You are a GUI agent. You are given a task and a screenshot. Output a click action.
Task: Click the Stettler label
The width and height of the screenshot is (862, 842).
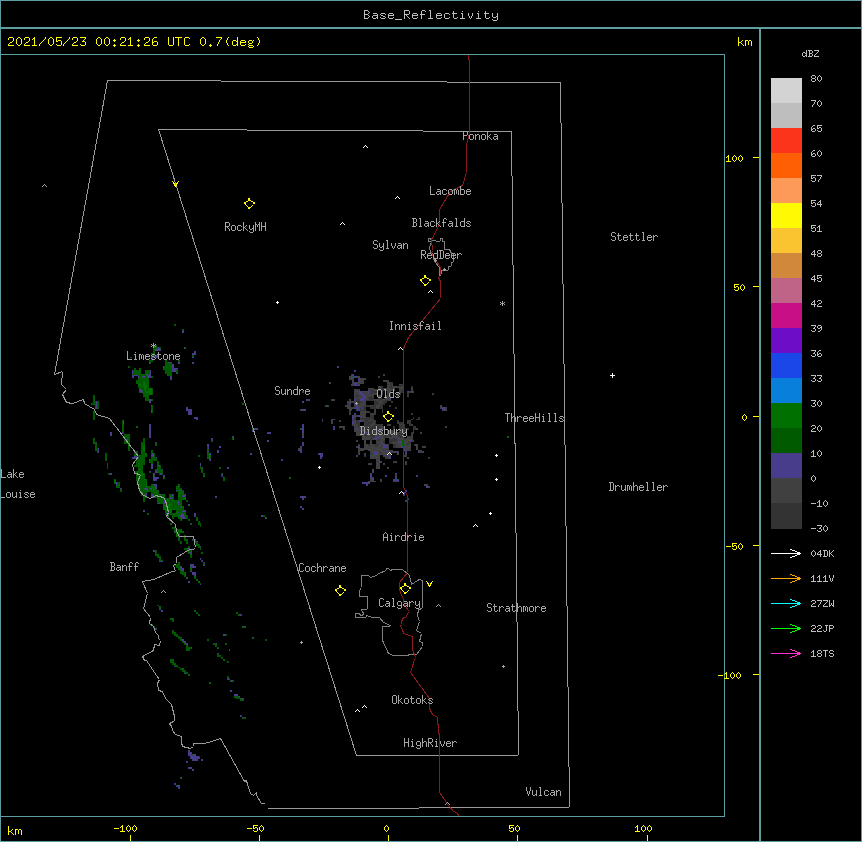[x=634, y=237]
